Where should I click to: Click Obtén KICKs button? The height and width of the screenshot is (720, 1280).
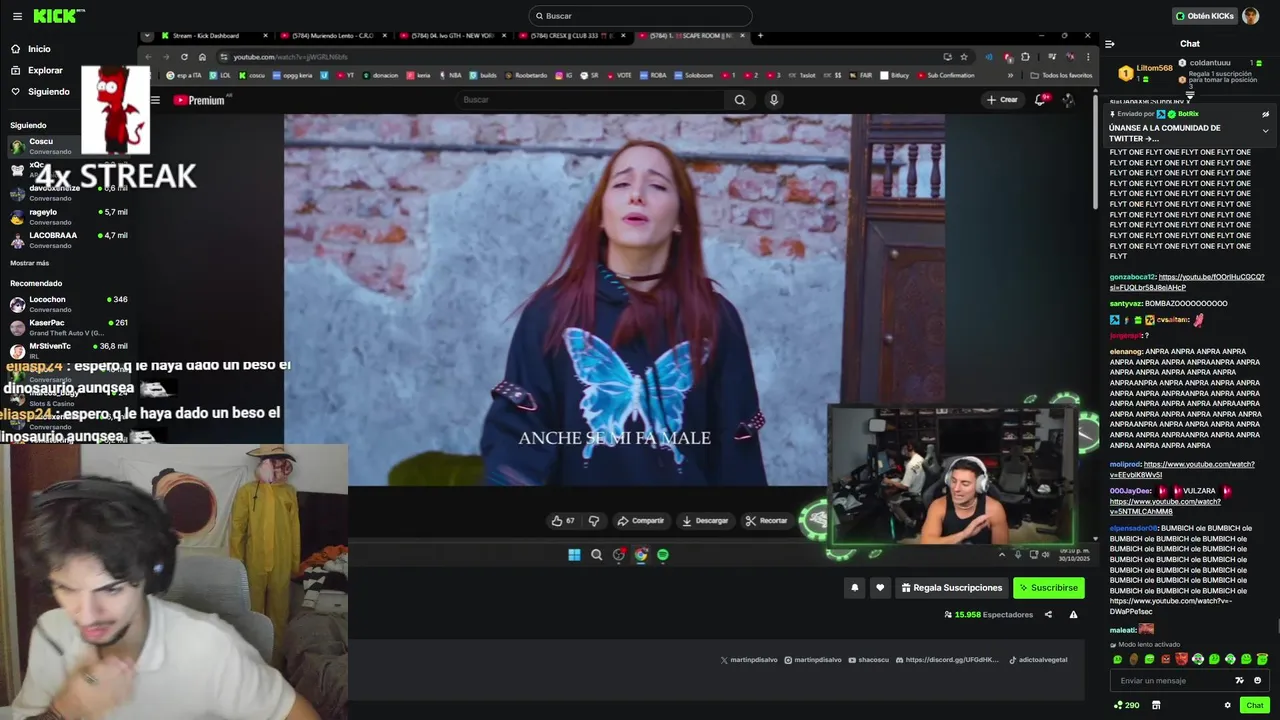[x=1204, y=16]
